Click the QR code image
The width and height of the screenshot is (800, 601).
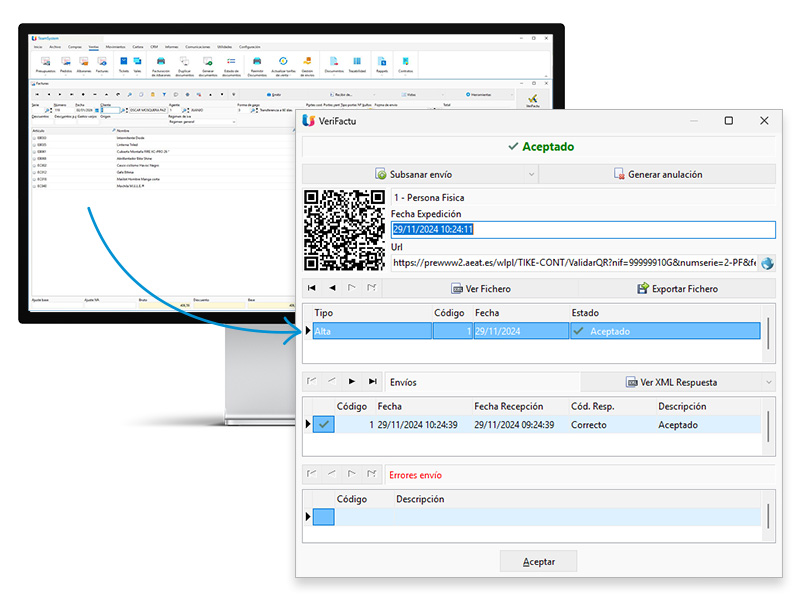point(344,231)
